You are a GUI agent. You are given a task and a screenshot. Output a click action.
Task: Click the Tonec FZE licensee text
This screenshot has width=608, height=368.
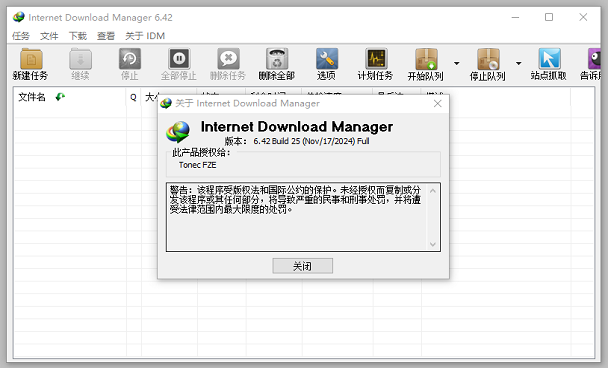click(198, 165)
